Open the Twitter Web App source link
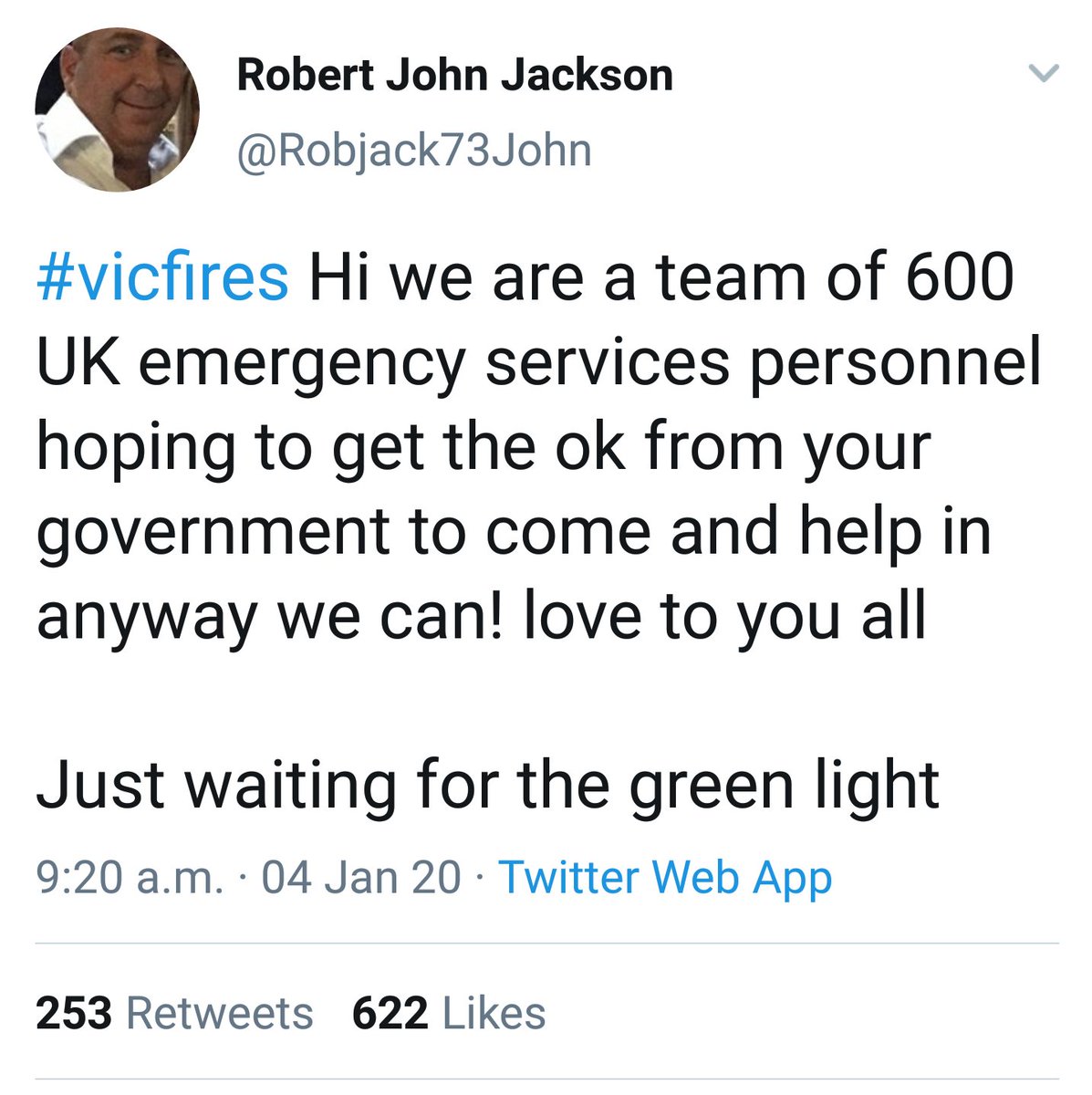 click(665, 878)
